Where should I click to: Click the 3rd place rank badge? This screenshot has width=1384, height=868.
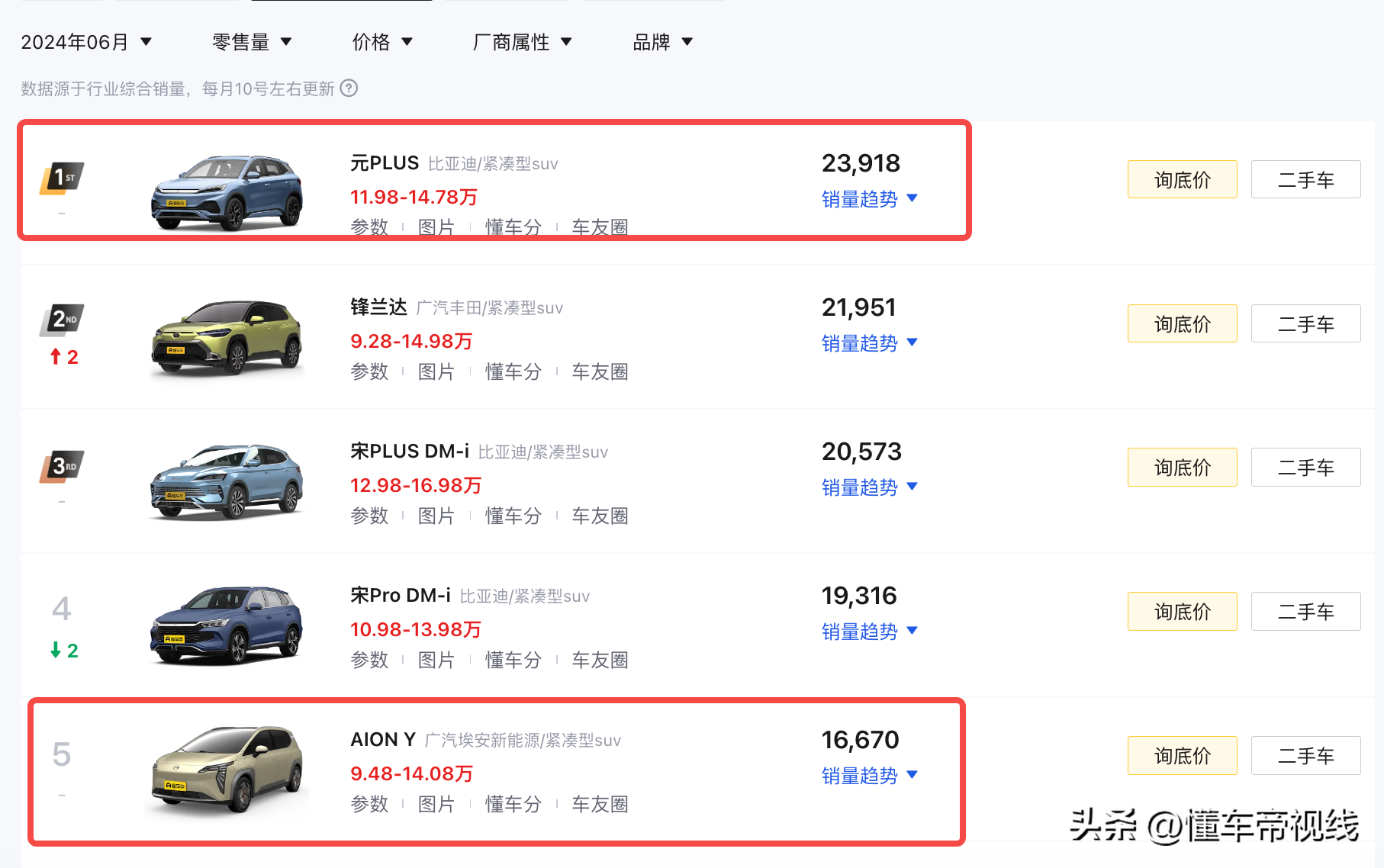(62, 465)
